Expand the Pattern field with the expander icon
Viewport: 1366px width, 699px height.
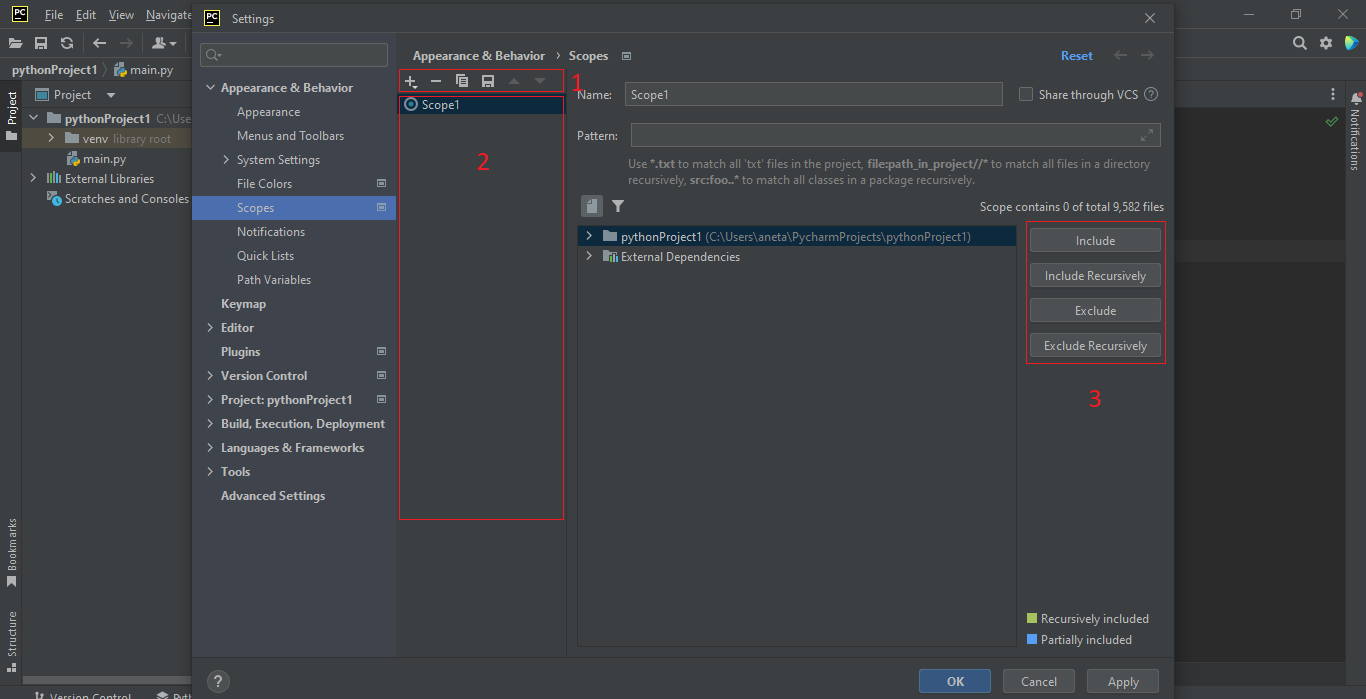pos(1146,134)
